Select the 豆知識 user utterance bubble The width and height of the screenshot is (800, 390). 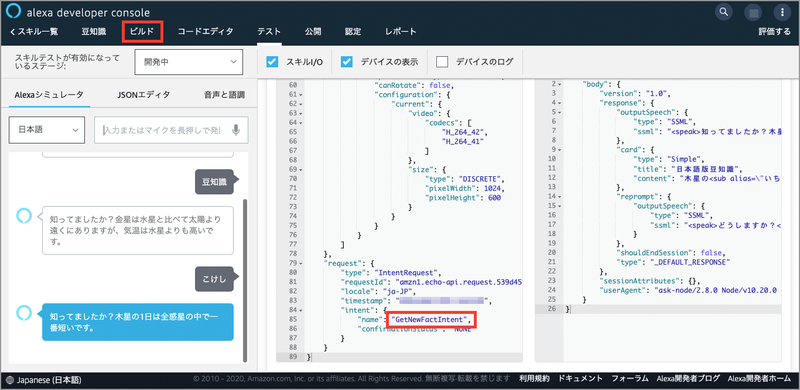[214, 182]
